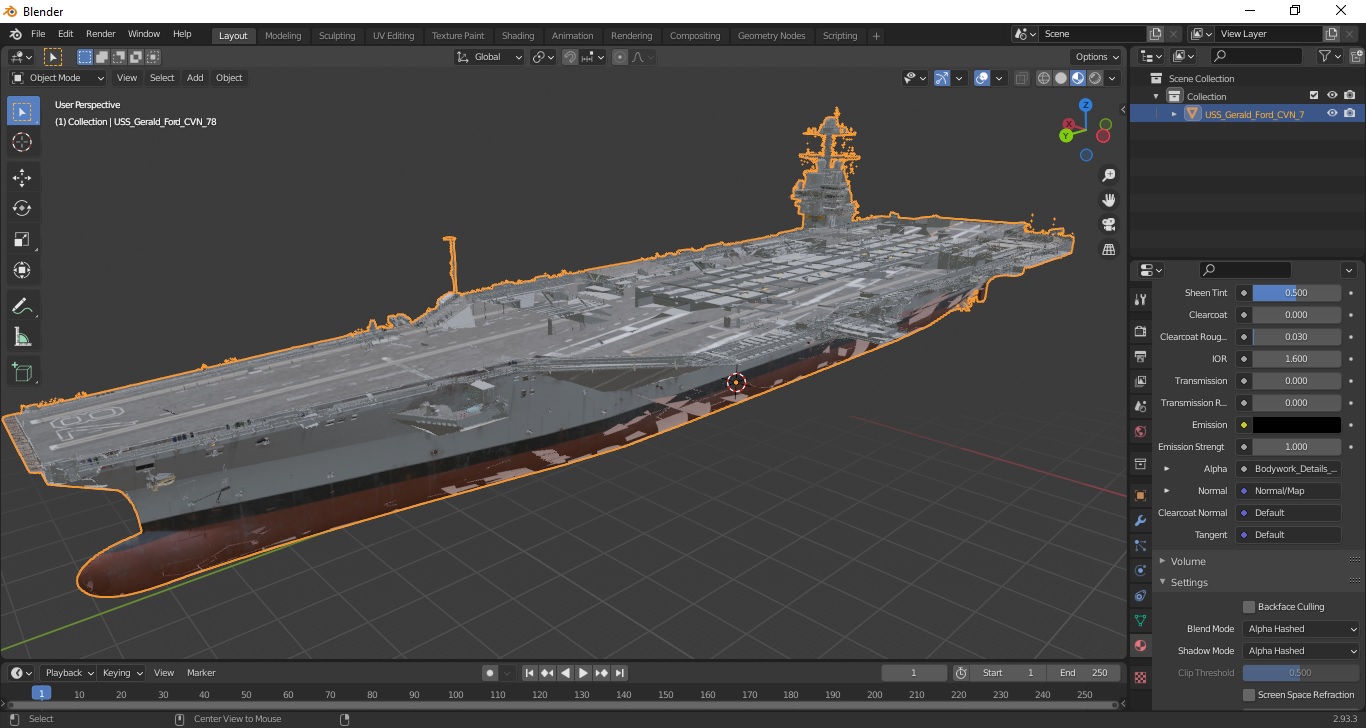
Task: Open the Playback dropdown in timeline
Action: (x=68, y=673)
